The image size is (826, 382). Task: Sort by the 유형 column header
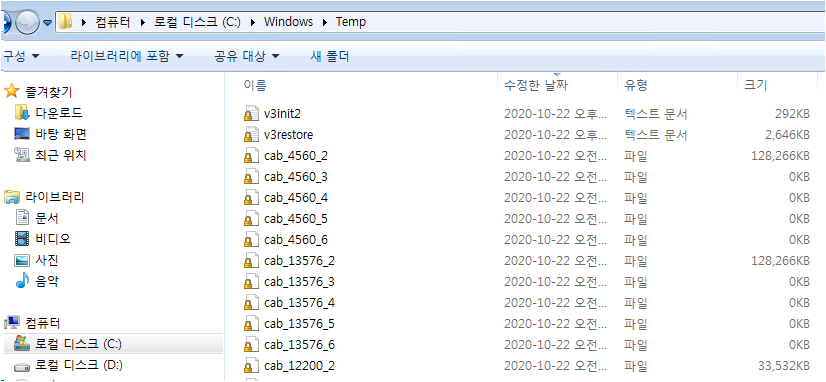coord(636,85)
